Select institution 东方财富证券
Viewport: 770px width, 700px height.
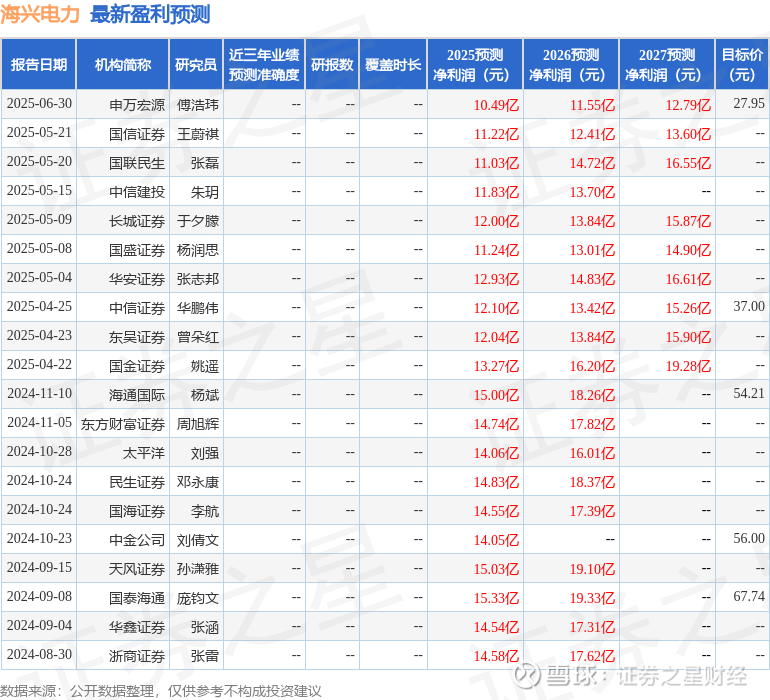[x=123, y=423]
